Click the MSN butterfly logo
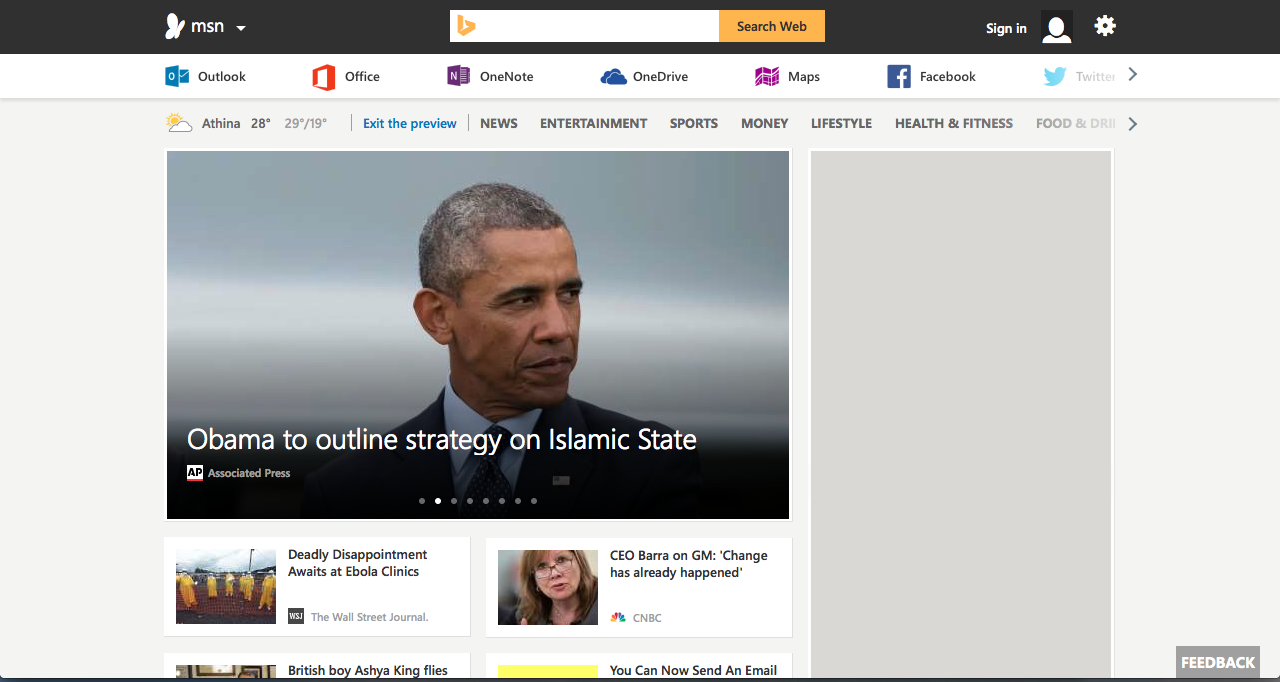Viewport: 1280px width, 682px height. pyautogui.click(x=175, y=27)
